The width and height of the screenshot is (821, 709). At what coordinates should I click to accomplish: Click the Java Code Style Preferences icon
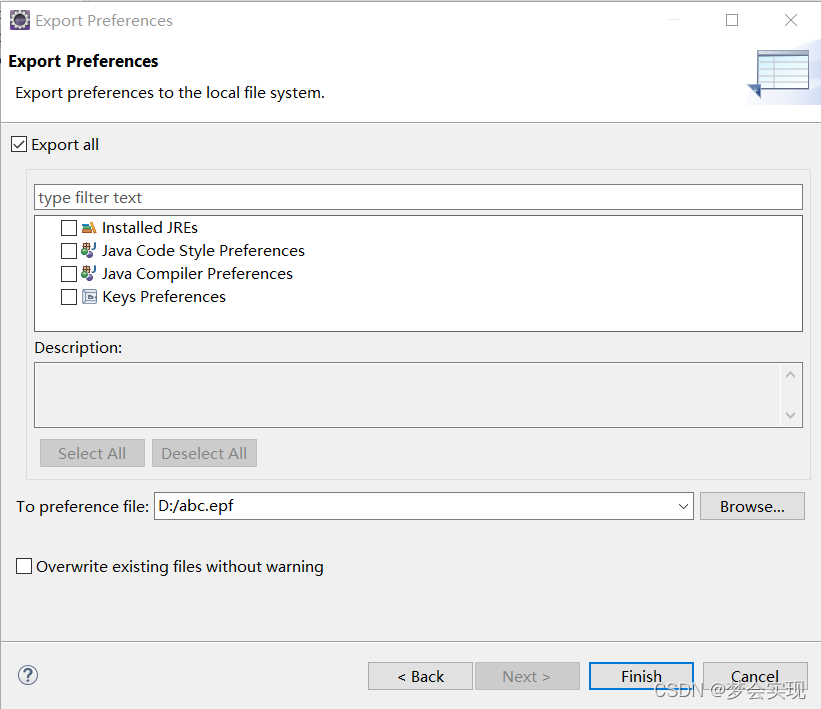pos(88,250)
